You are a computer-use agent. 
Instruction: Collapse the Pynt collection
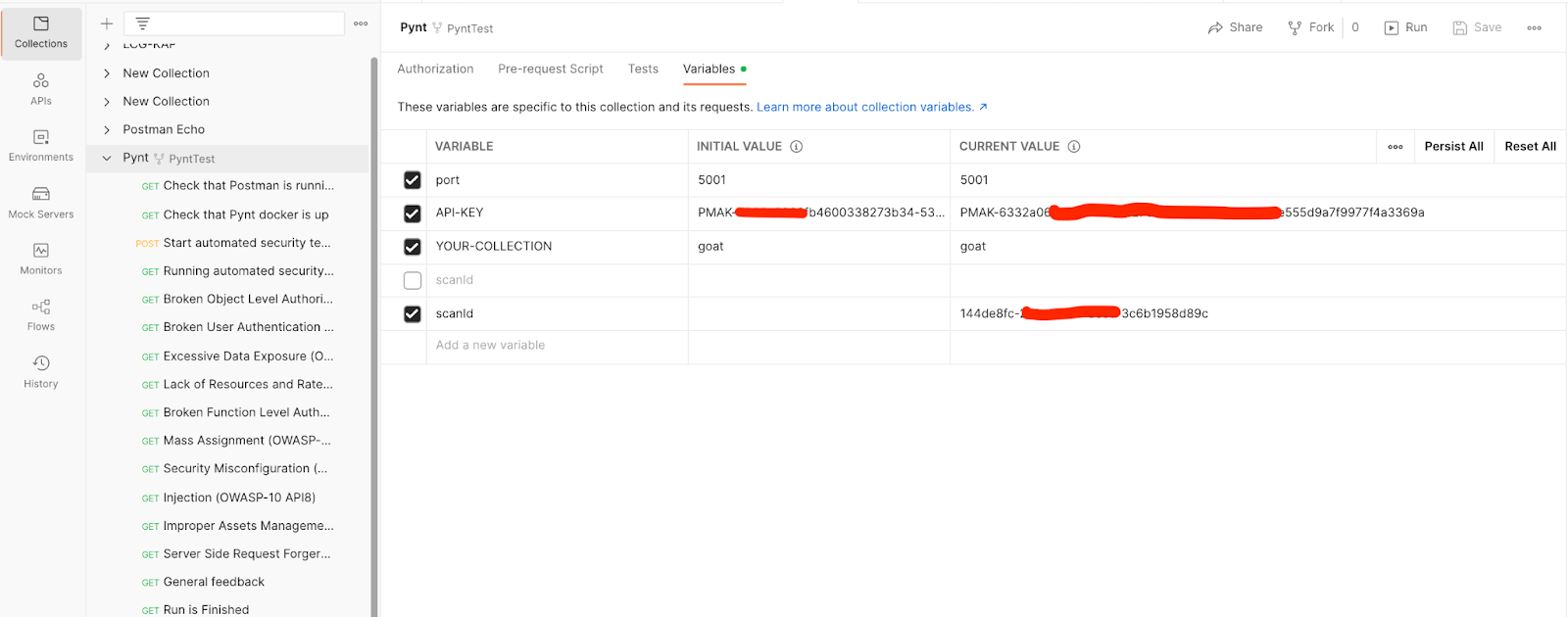pos(107,158)
